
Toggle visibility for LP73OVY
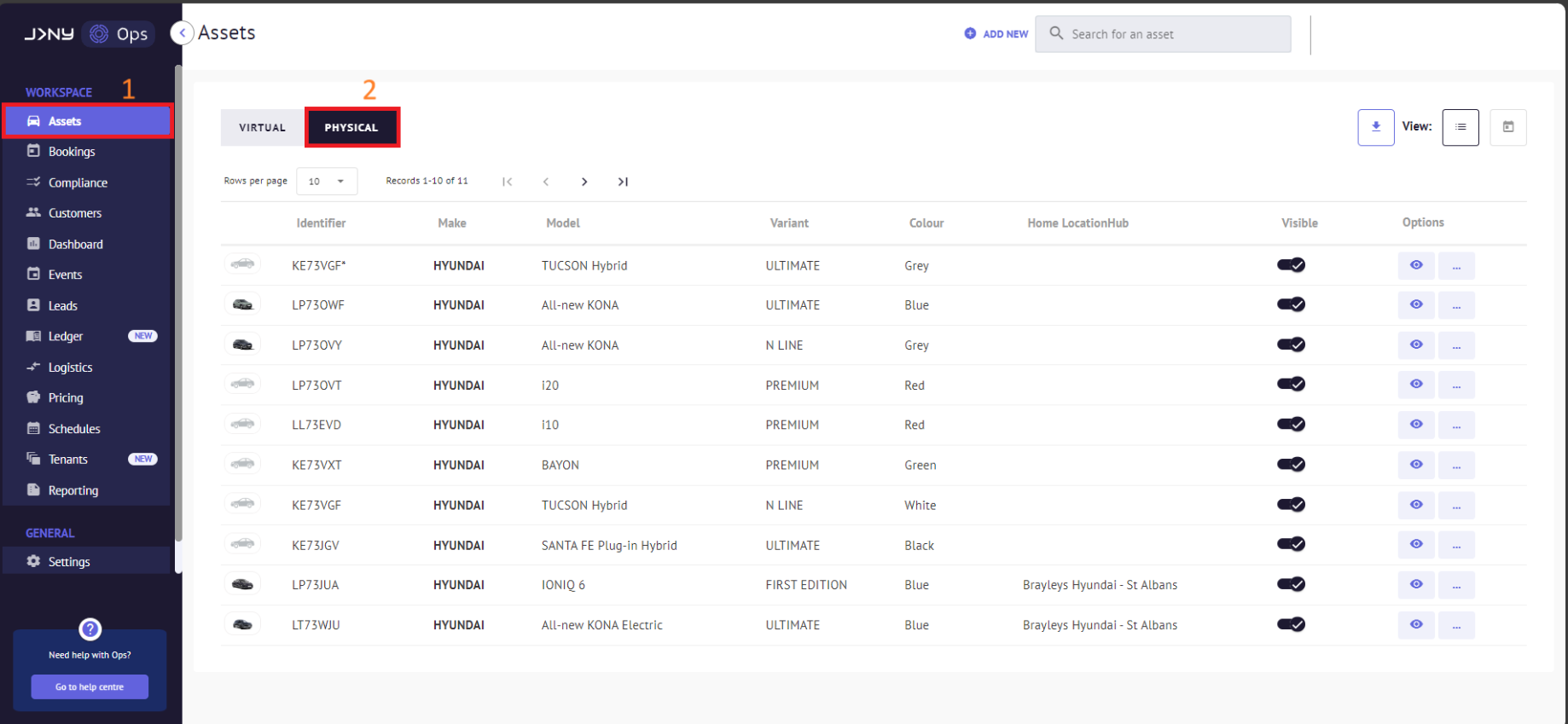click(x=1291, y=345)
